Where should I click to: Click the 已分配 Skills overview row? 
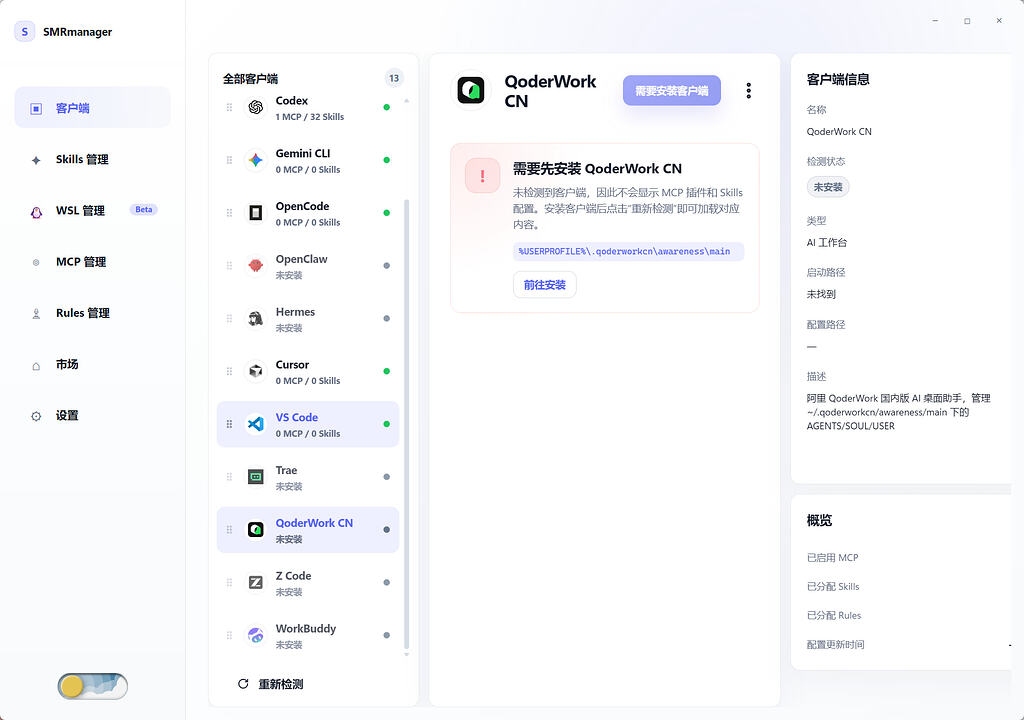coord(909,587)
